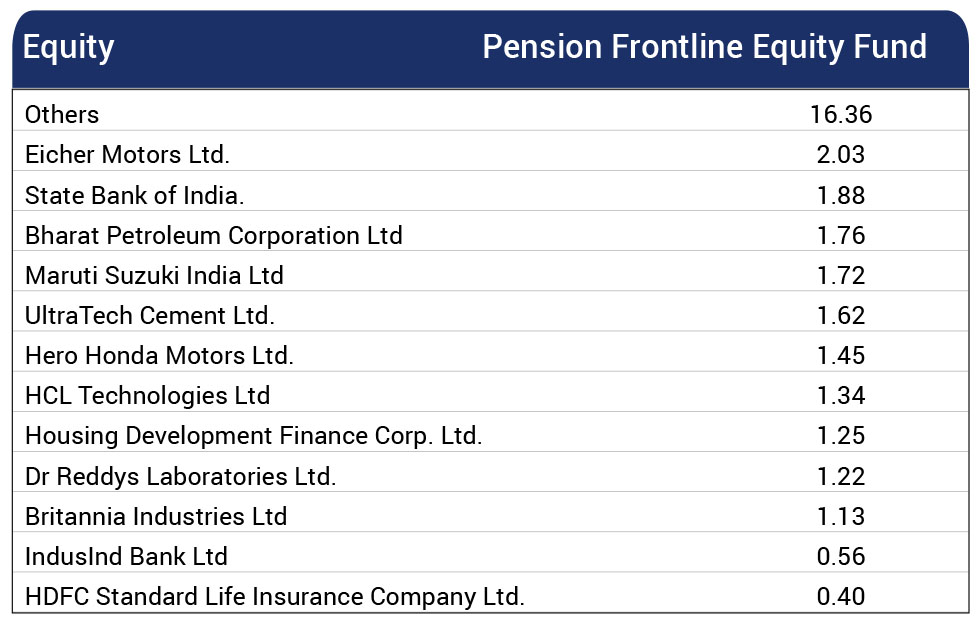The width and height of the screenshot is (979, 626).
Task: Click the 1.88 State Bank value
Action: [840, 195]
